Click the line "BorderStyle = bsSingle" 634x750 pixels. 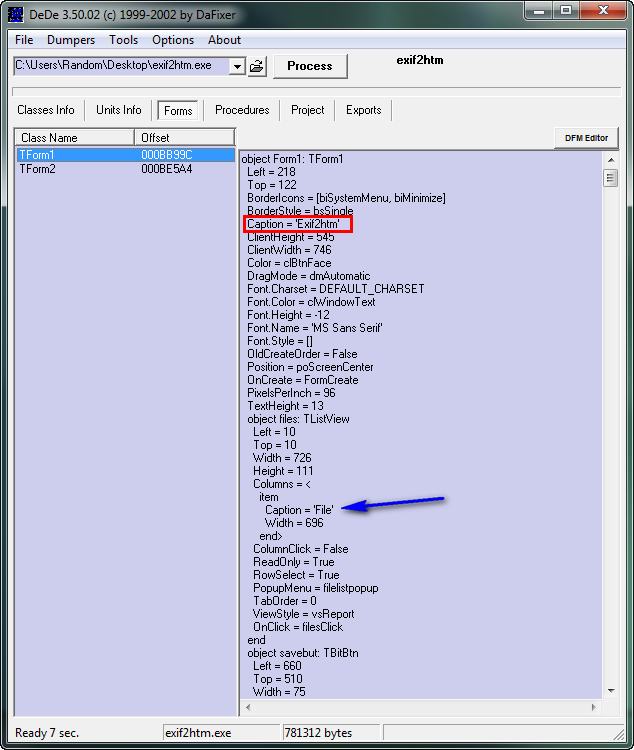[300, 211]
